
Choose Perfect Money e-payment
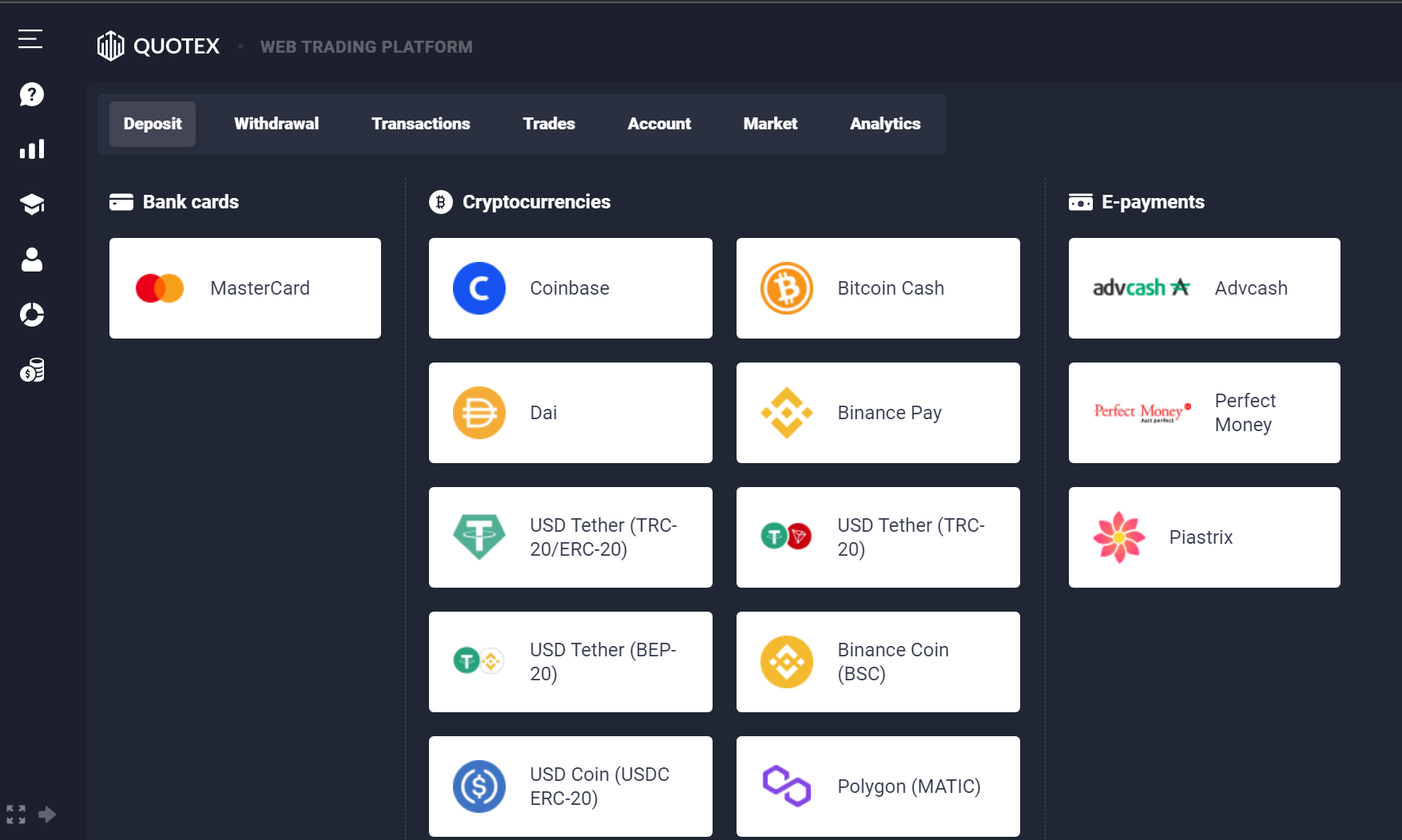1204,413
